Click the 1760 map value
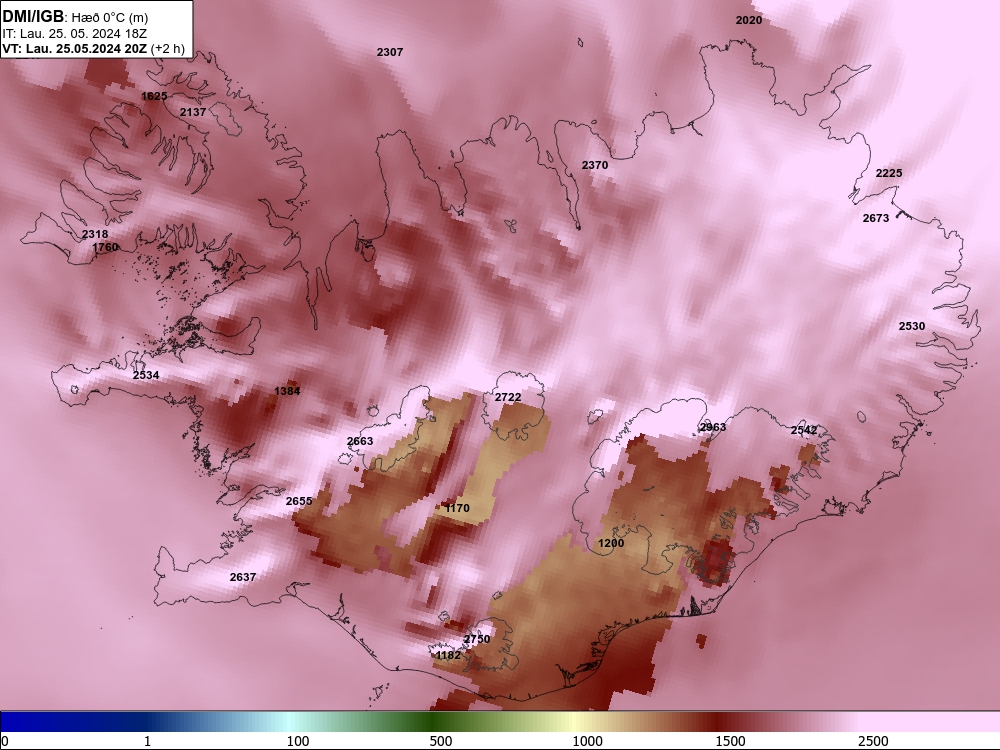Image resolution: width=1000 pixels, height=750 pixels. coord(105,247)
